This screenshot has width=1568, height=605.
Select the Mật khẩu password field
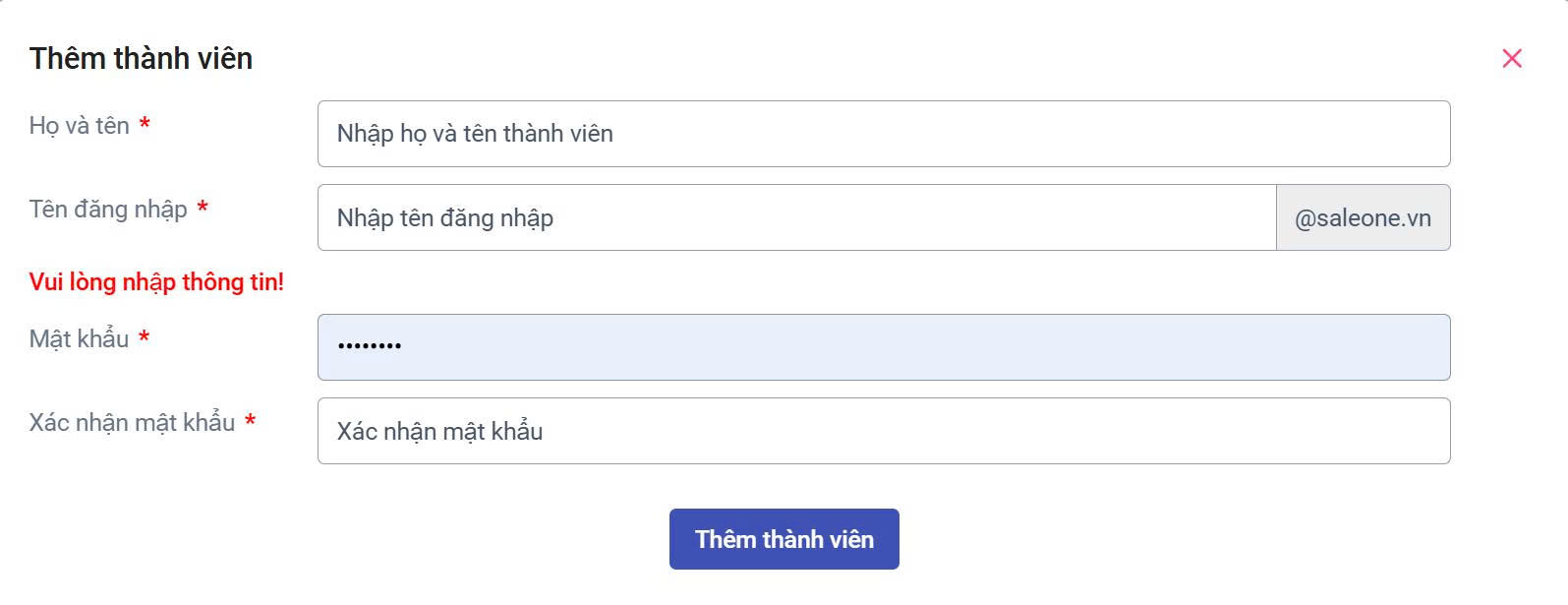(883, 347)
